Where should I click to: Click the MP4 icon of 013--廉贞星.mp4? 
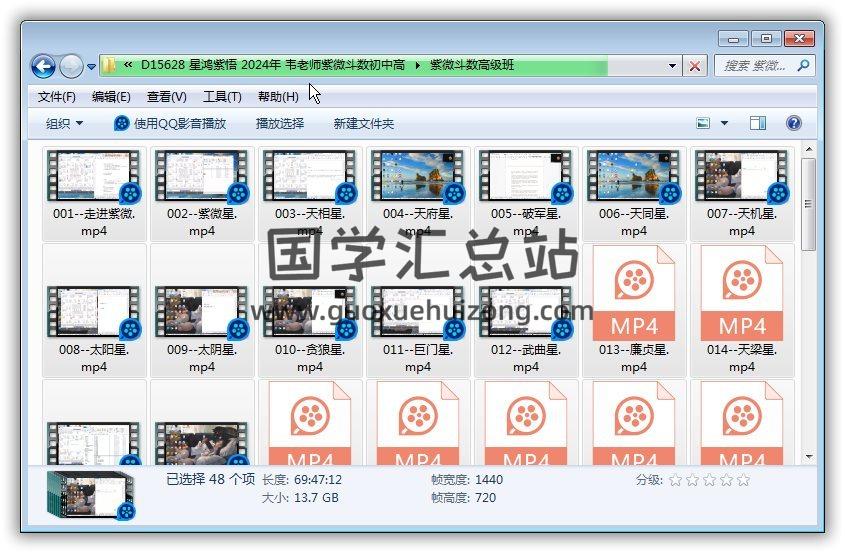[x=634, y=293]
